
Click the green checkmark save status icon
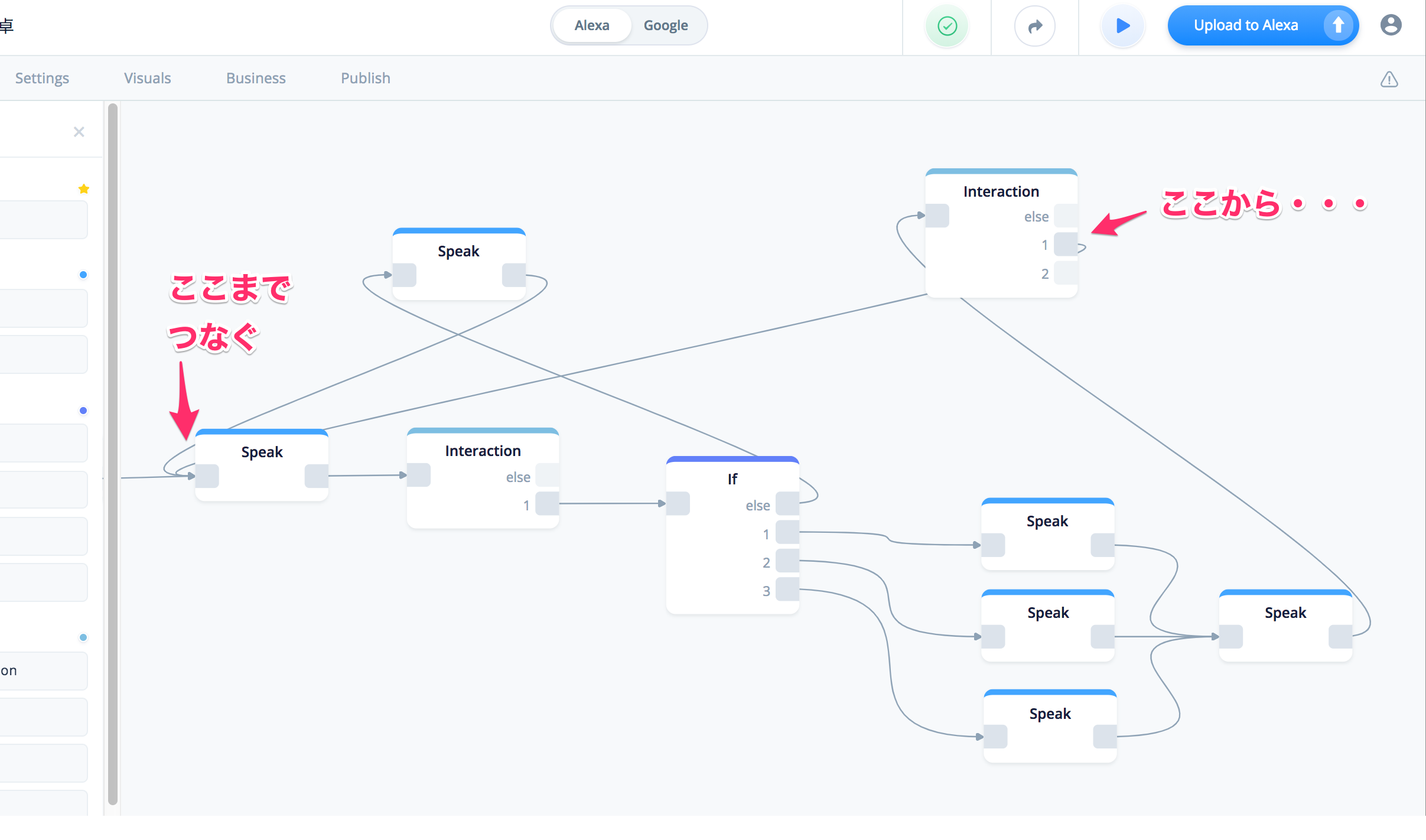tap(947, 26)
